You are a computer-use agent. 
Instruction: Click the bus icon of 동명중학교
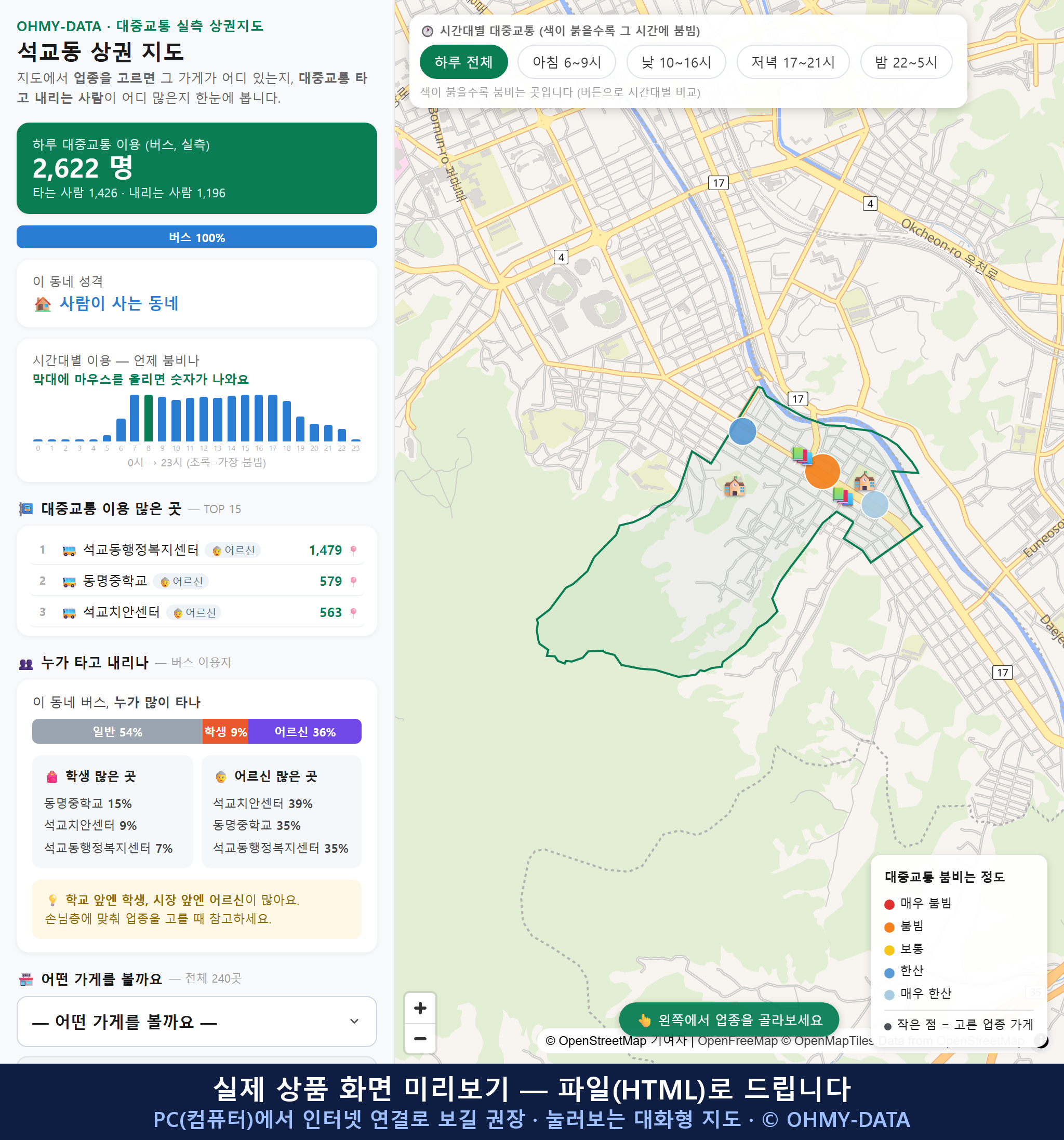pyautogui.click(x=69, y=582)
